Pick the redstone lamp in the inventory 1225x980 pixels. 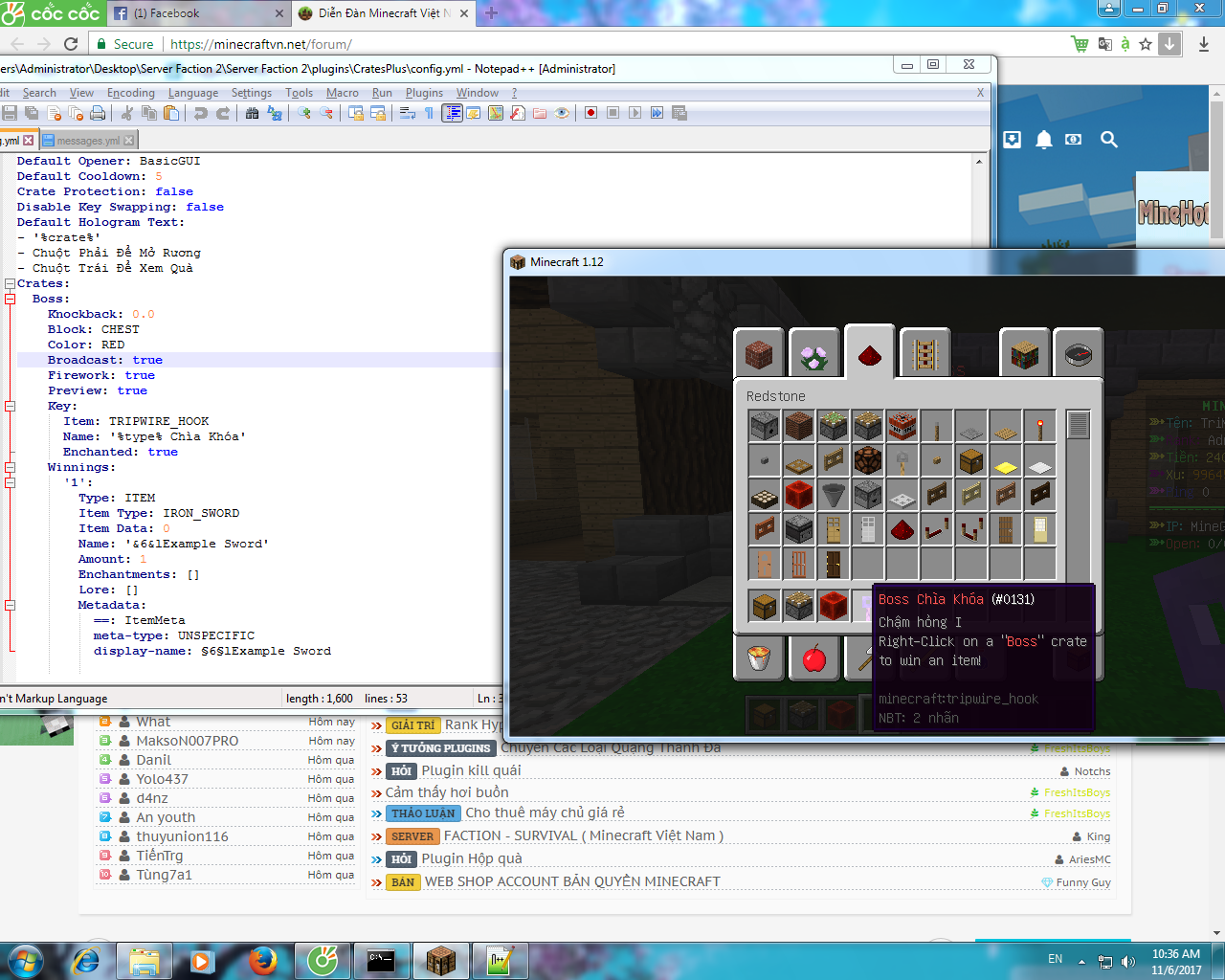tap(868, 460)
